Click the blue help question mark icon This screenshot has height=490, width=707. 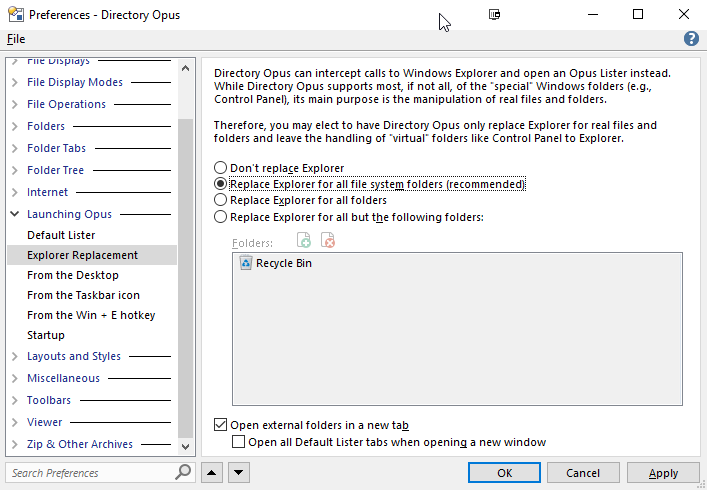[691, 39]
